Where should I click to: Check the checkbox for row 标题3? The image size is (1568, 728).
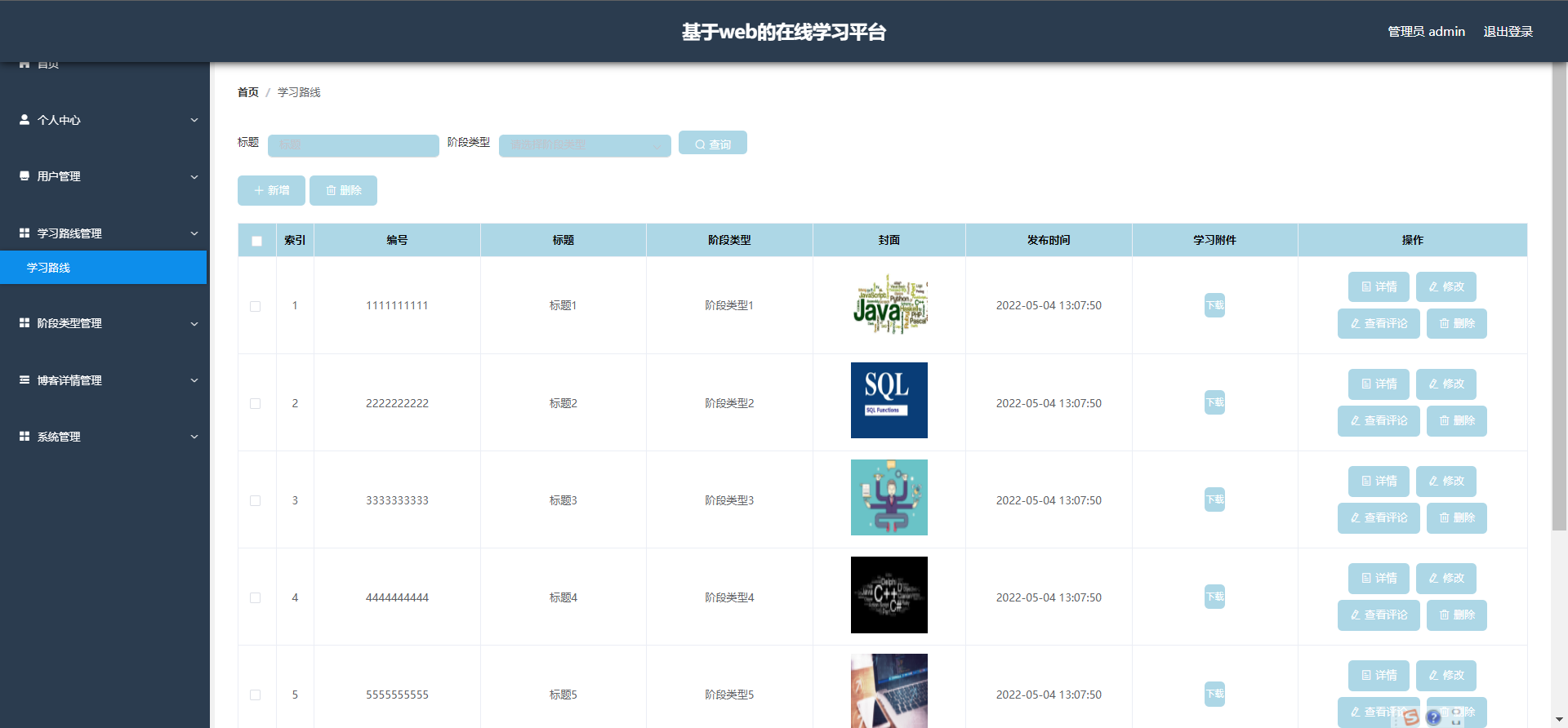(255, 500)
